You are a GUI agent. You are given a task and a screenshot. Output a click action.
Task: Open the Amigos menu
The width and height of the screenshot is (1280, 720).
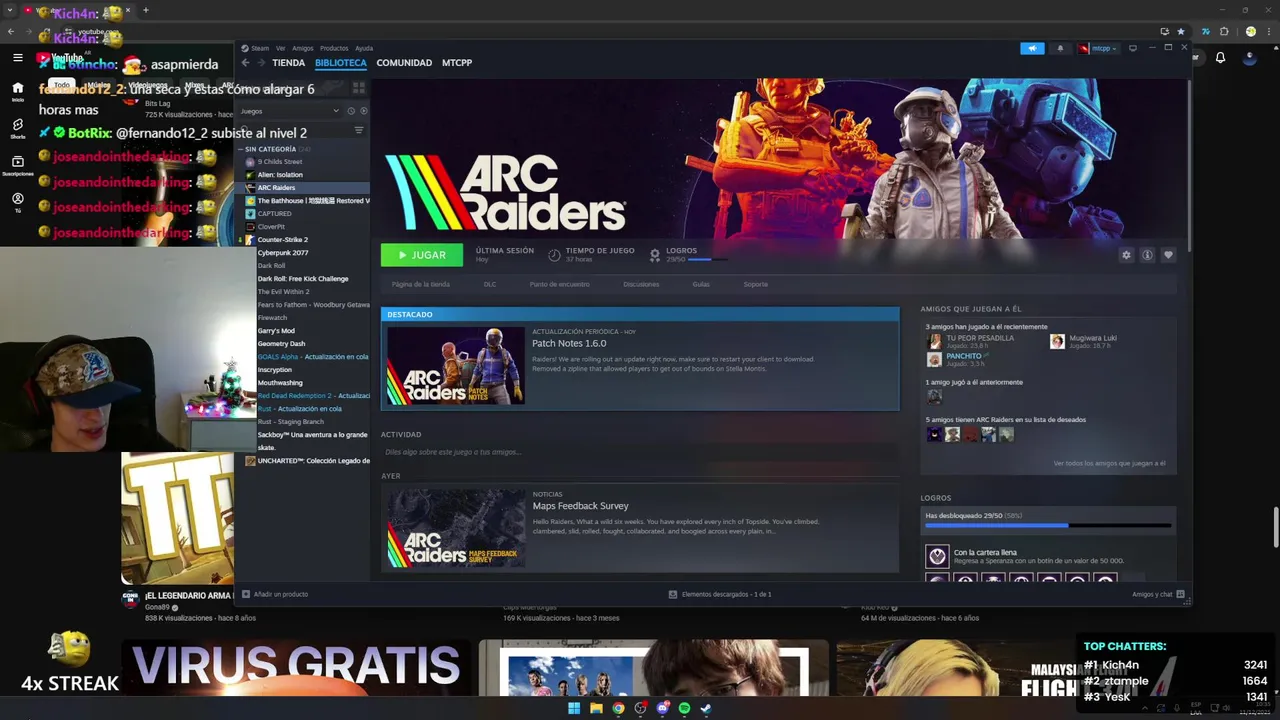(x=303, y=48)
